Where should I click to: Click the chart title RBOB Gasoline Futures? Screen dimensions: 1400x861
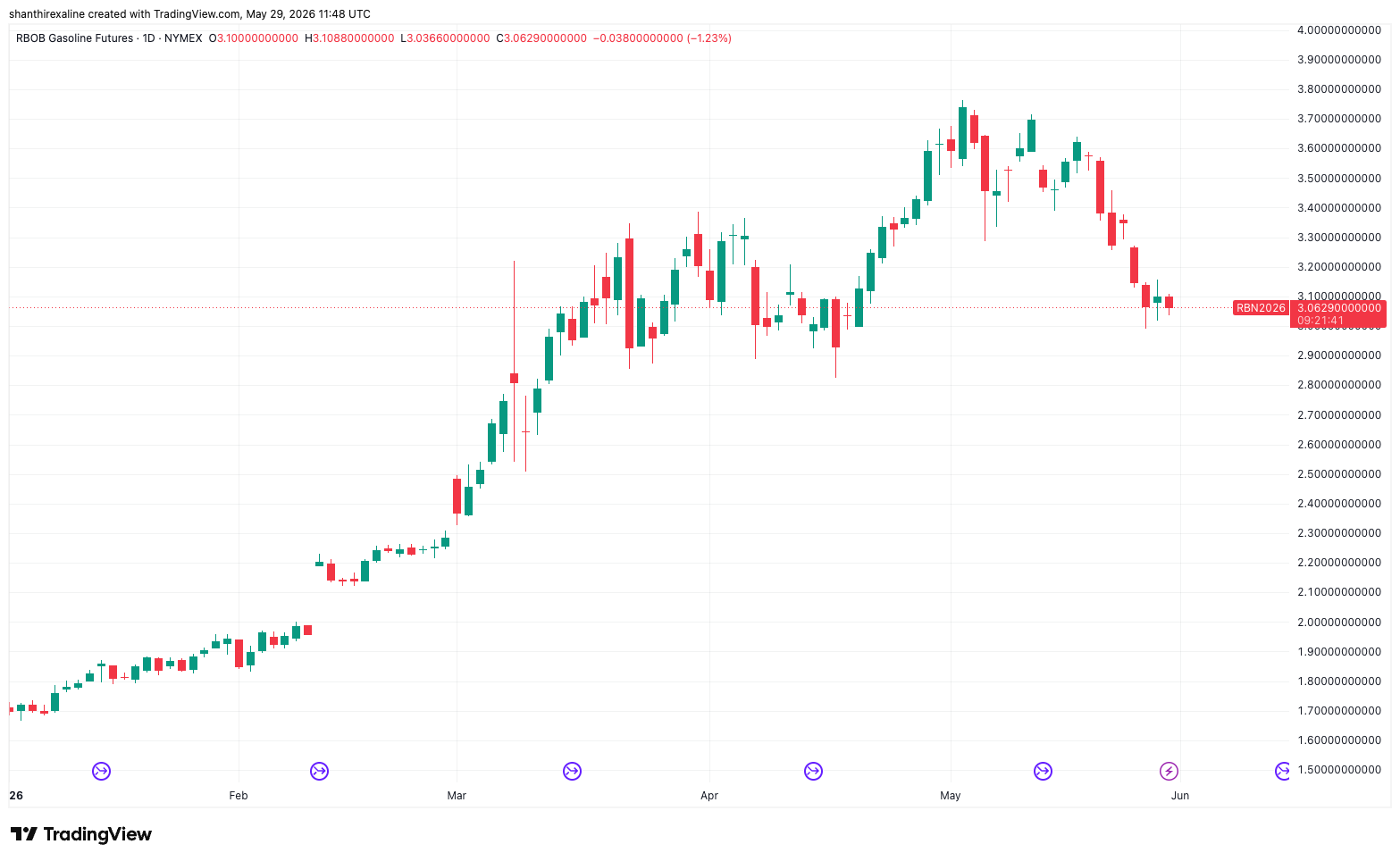pos(74,38)
